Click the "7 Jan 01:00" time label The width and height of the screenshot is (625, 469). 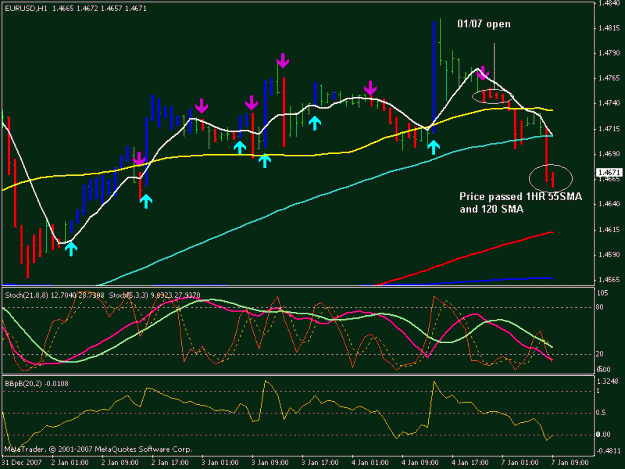[520, 463]
